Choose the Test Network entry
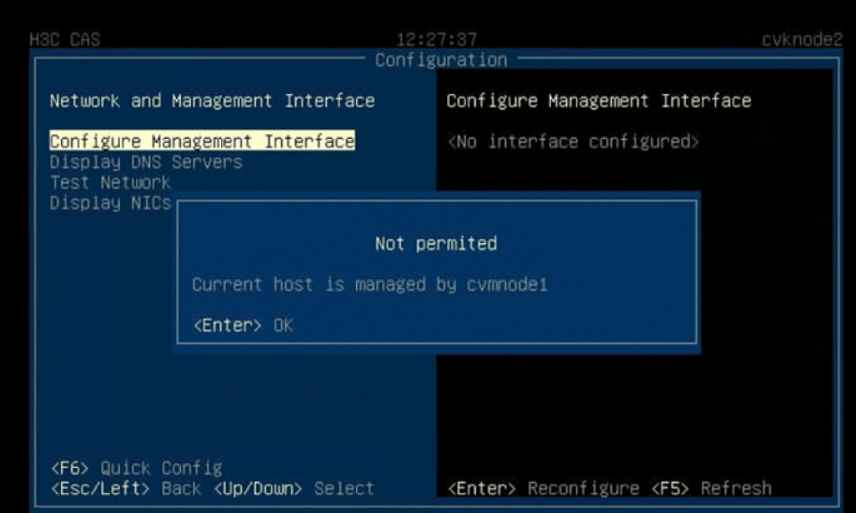The height and width of the screenshot is (513, 856). [110, 183]
